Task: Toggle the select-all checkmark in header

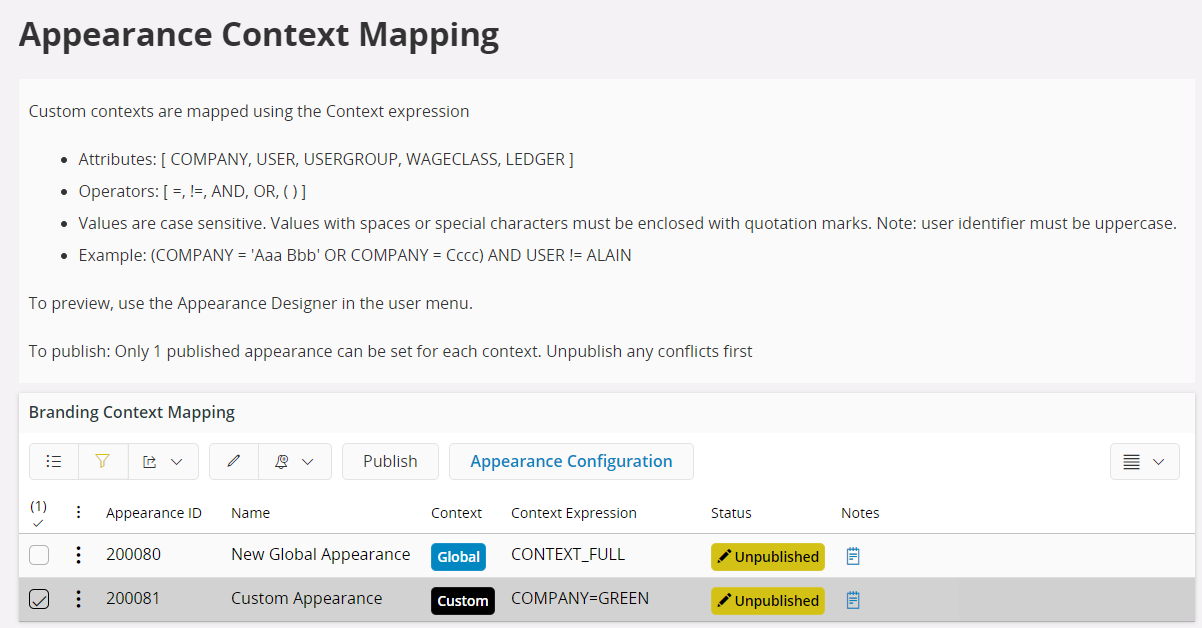Action: click(38, 522)
